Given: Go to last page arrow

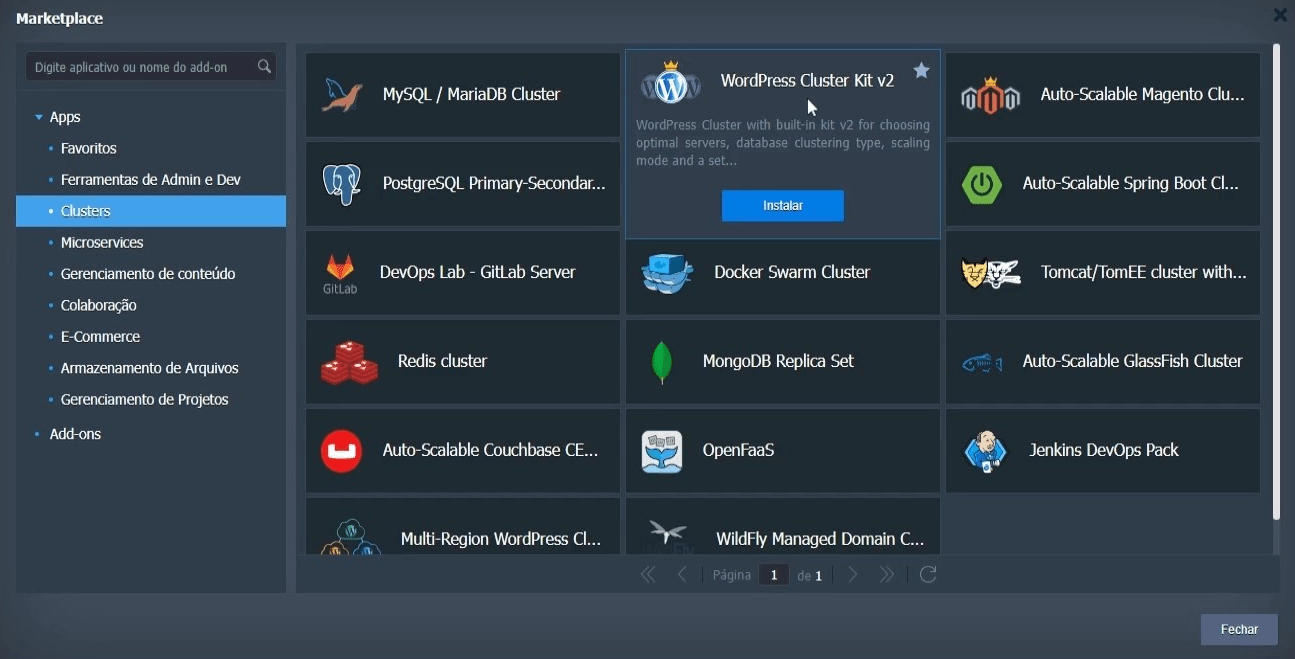Looking at the screenshot, I should [887, 575].
